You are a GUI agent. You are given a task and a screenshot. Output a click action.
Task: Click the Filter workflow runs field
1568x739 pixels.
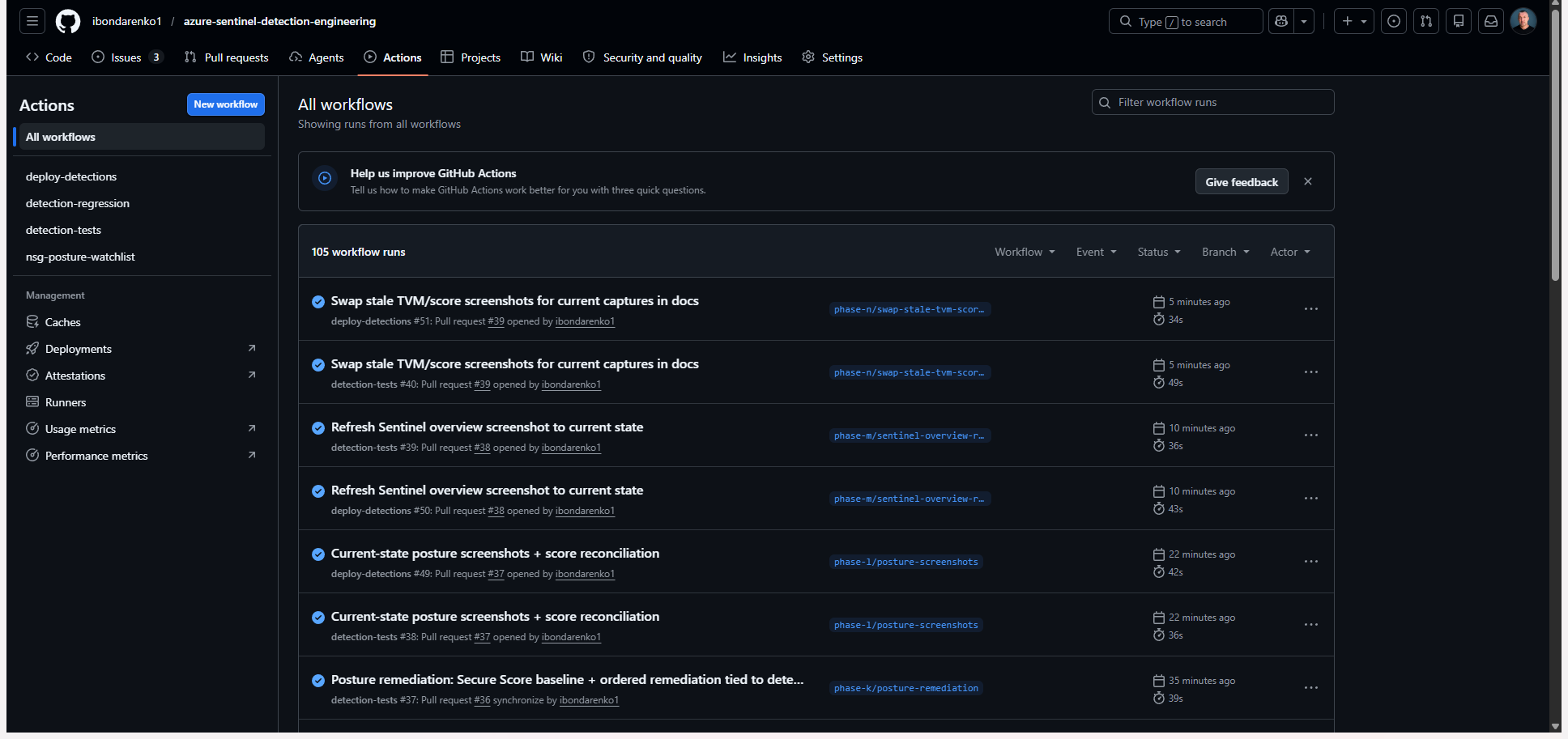(x=1212, y=102)
